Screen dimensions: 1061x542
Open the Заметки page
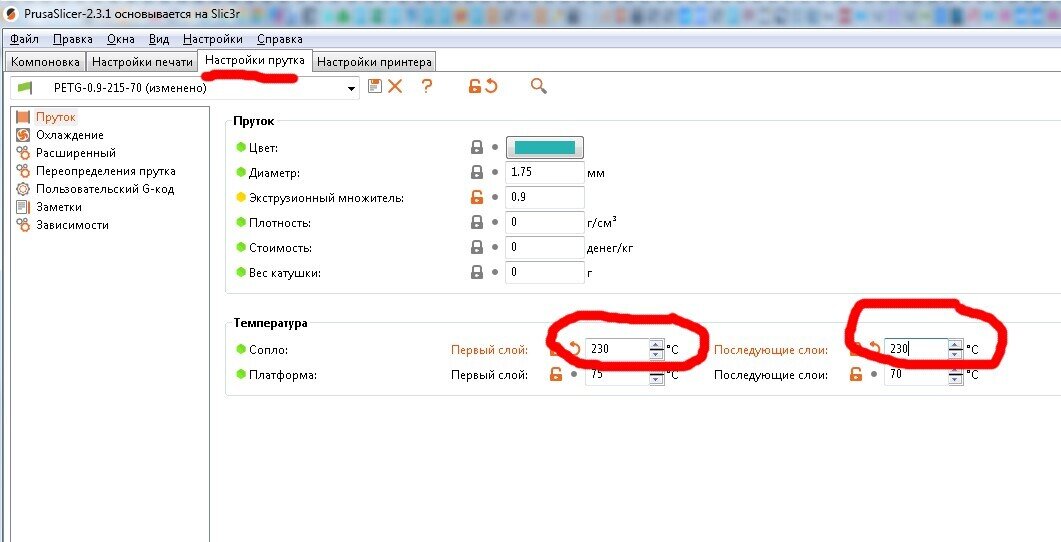[x=59, y=207]
